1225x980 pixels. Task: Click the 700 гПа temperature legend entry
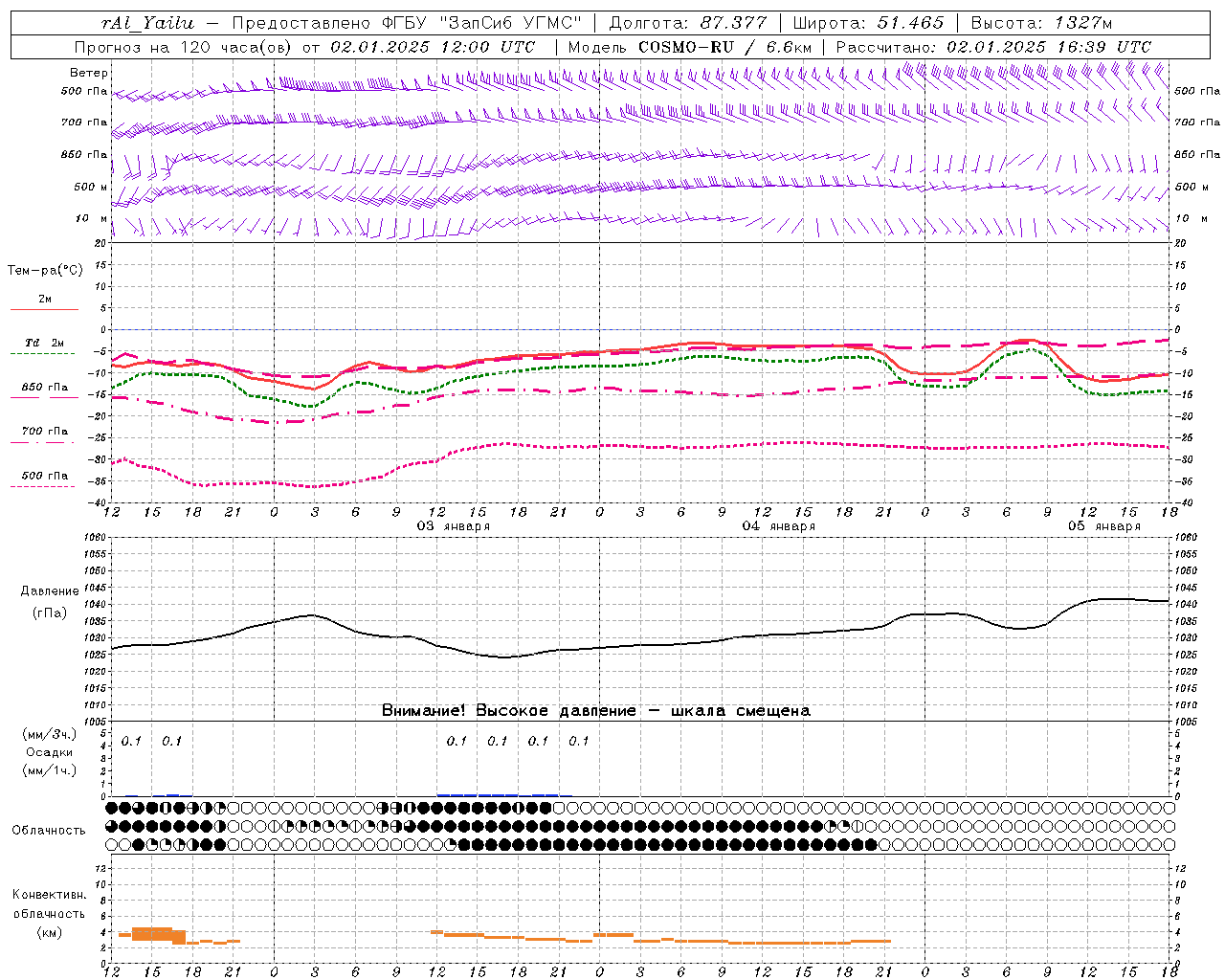(x=45, y=432)
